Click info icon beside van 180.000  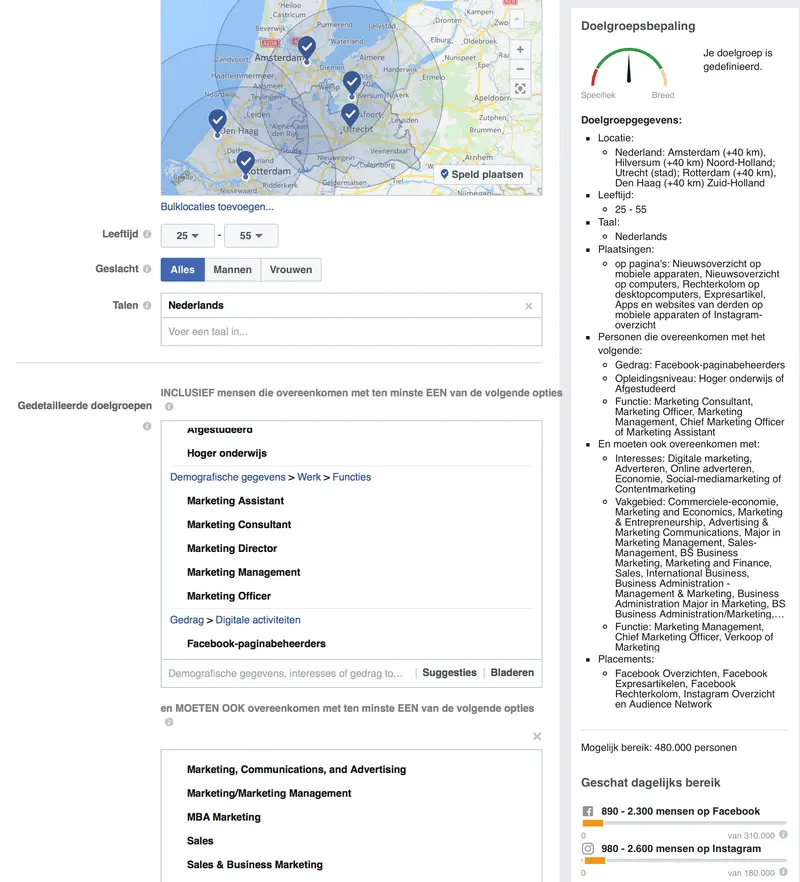783,872
